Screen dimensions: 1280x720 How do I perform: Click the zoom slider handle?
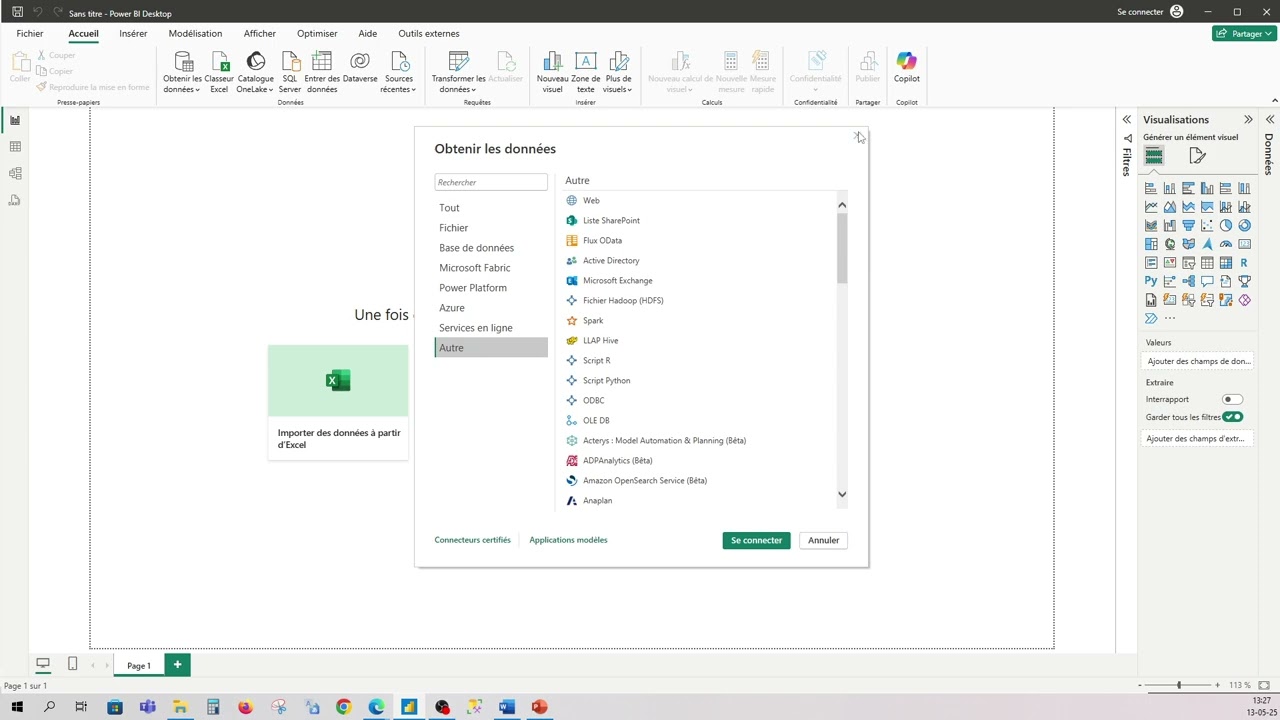(x=1179, y=685)
